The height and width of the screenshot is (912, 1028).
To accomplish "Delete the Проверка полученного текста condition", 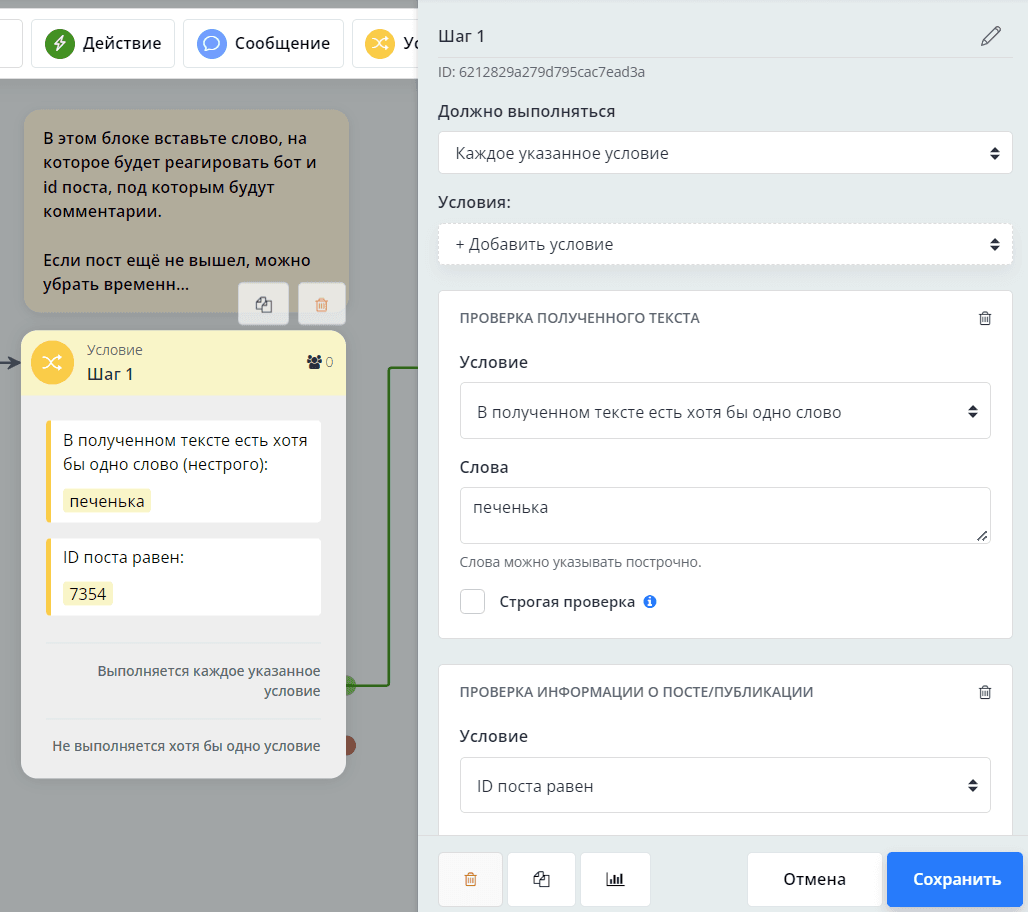I will 984,318.
